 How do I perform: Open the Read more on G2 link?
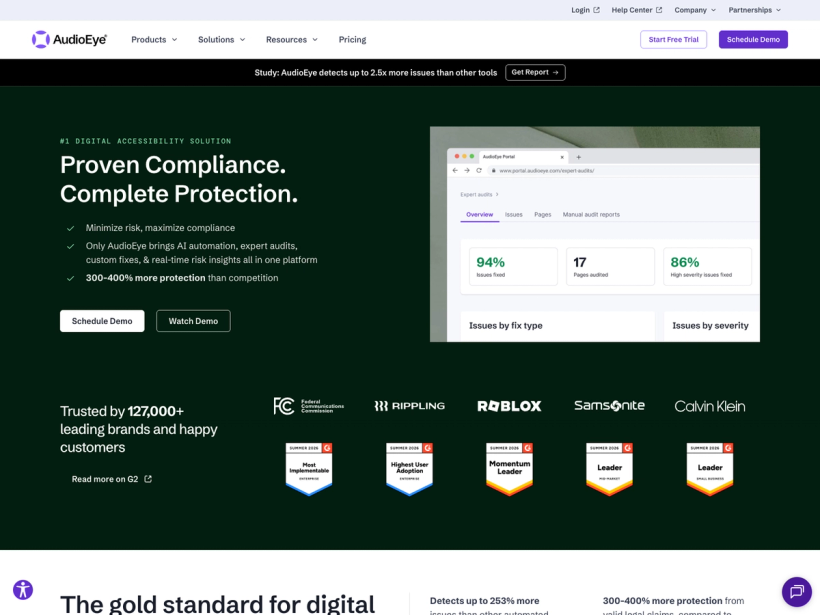[111, 479]
